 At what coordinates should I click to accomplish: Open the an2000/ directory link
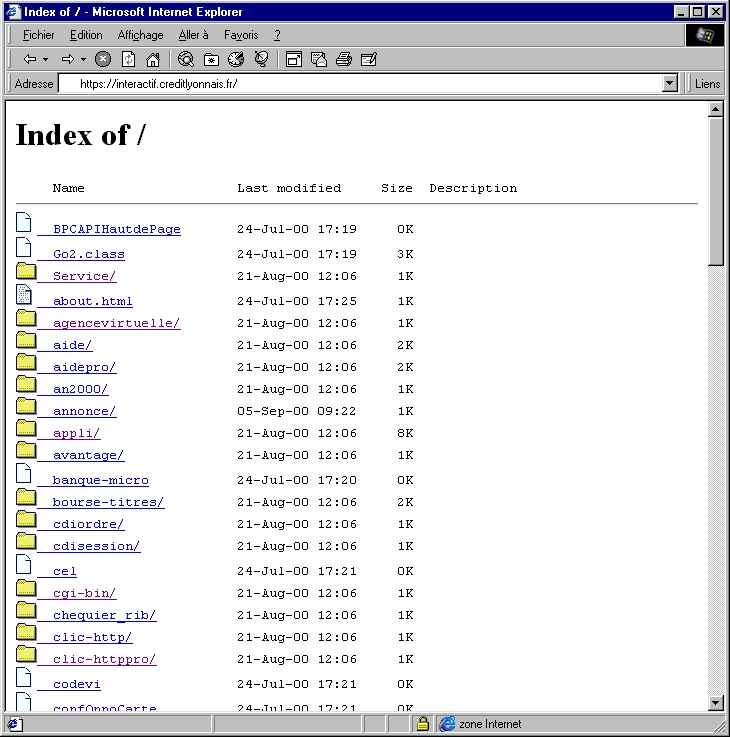point(80,390)
